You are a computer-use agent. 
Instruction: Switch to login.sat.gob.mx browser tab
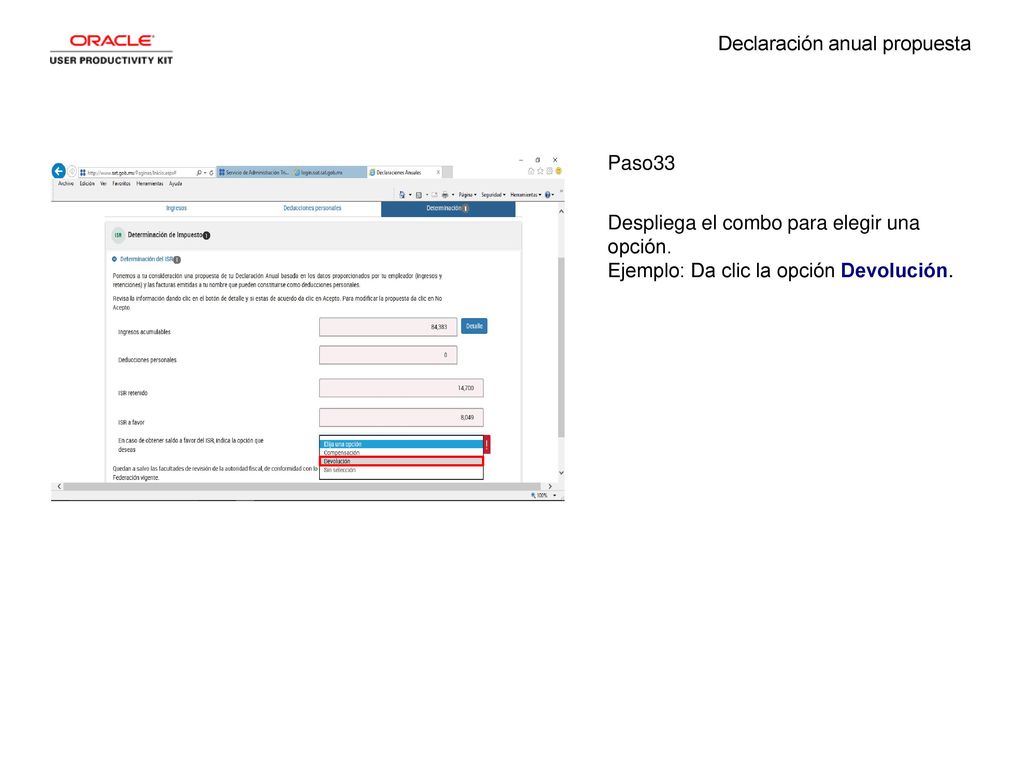pyautogui.click(x=328, y=172)
